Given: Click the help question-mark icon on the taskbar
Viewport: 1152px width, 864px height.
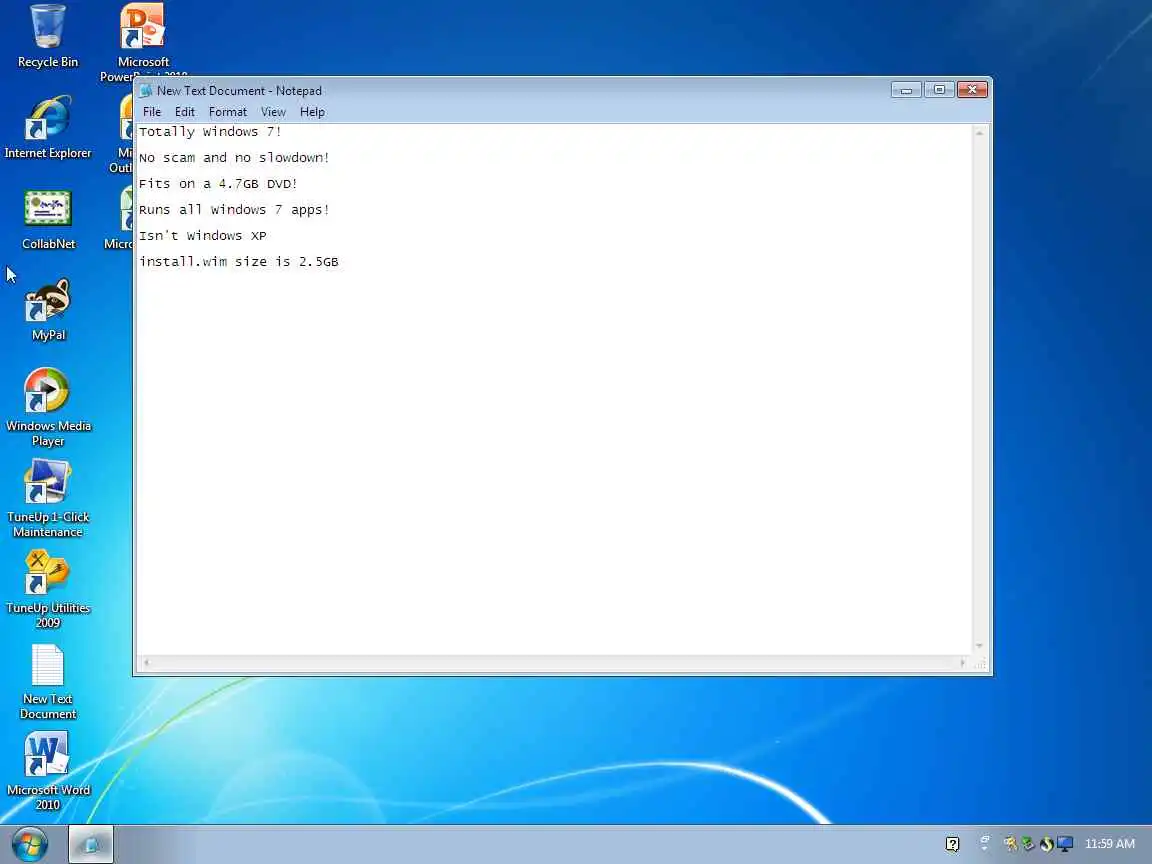Looking at the screenshot, I should click(x=952, y=844).
